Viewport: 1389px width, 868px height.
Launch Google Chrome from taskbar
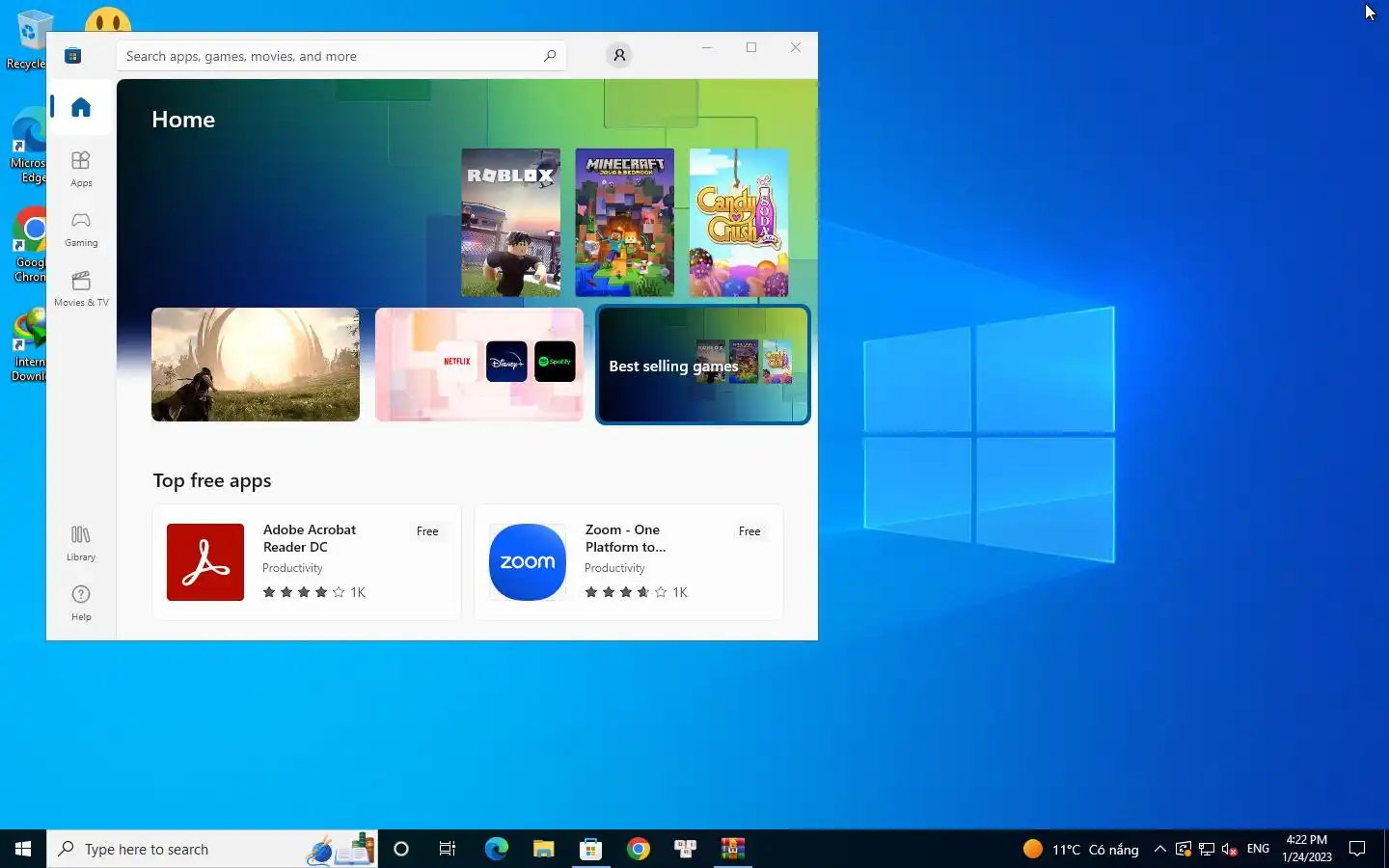coord(638,849)
